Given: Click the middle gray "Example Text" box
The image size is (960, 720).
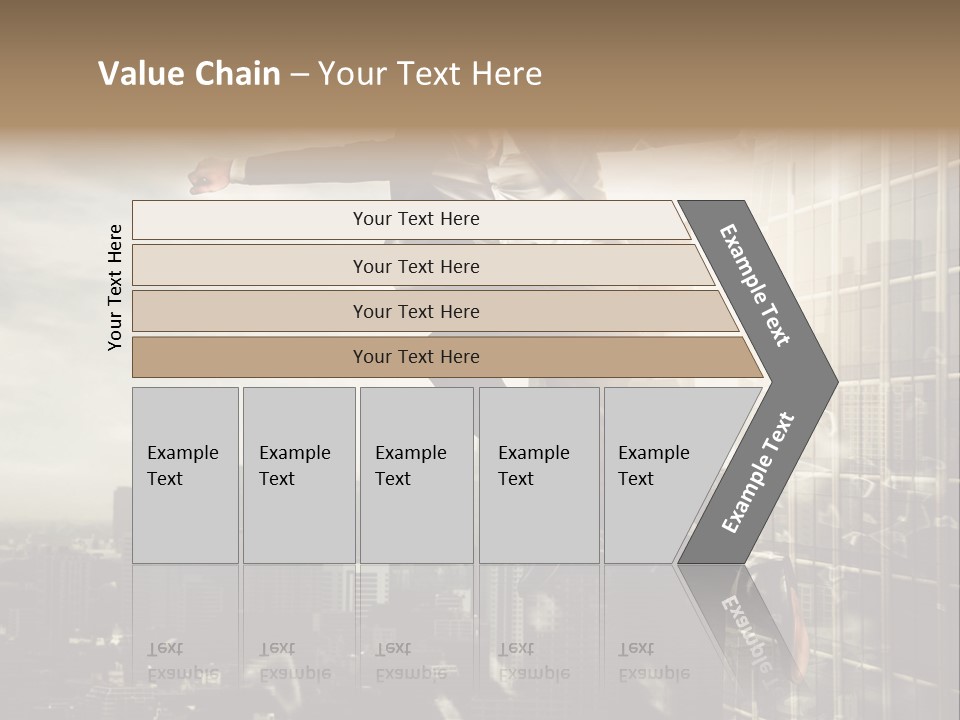Looking at the screenshot, I should click(x=415, y=474).
